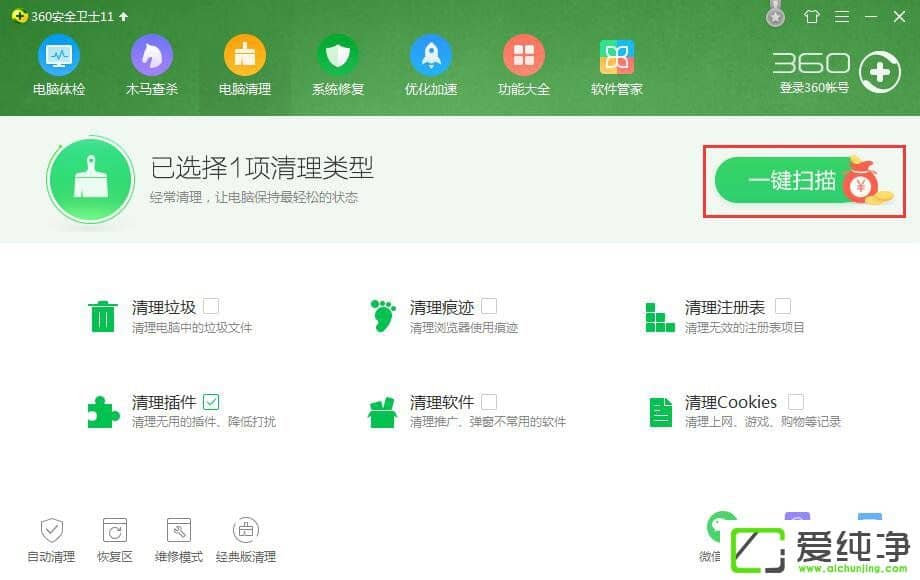Enable 清理痕迹 checkbox
The width and height of the screenshot is (920, 580).
tap(489, 306)
